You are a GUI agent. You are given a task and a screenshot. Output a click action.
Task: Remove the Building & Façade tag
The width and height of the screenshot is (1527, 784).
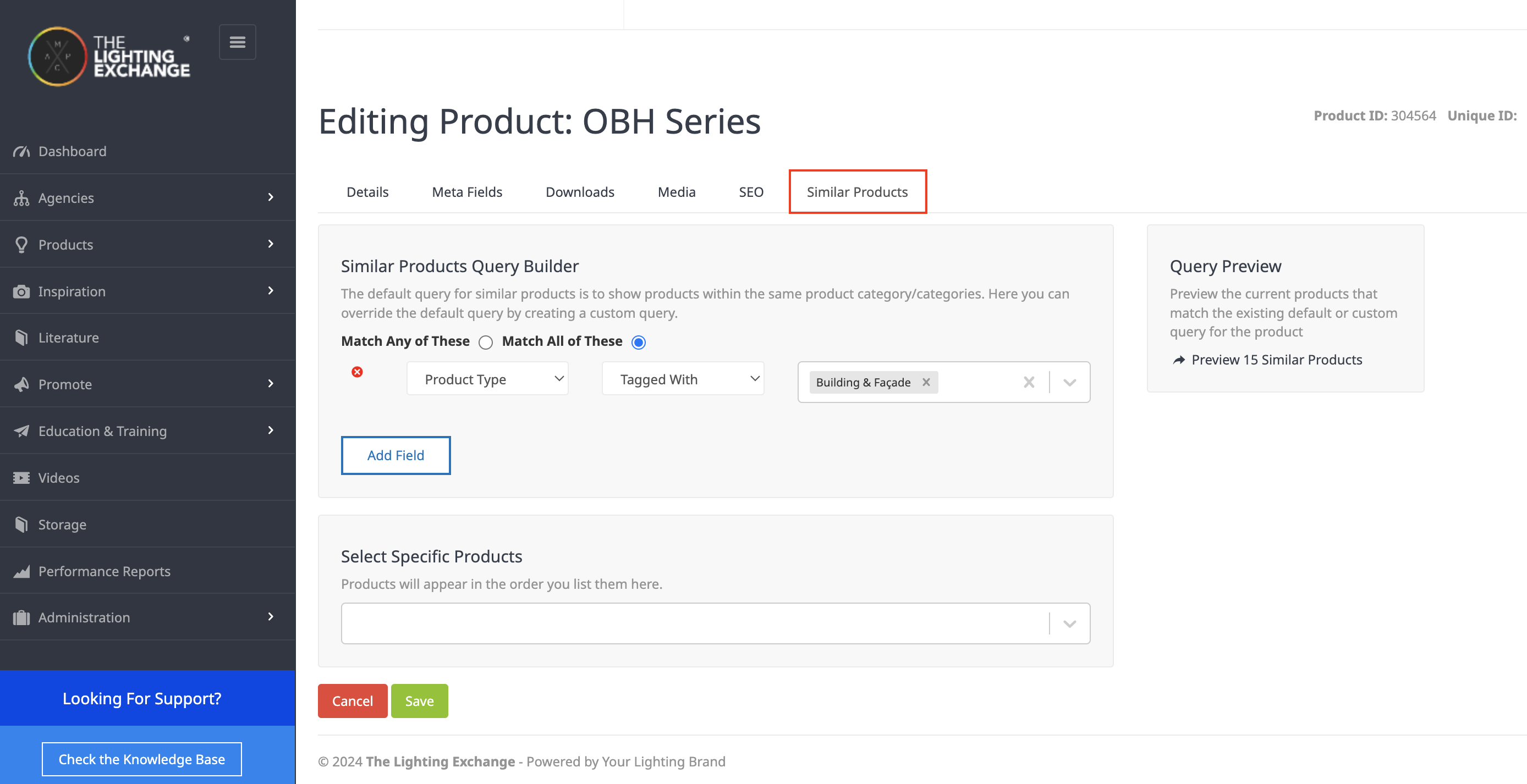926,382
